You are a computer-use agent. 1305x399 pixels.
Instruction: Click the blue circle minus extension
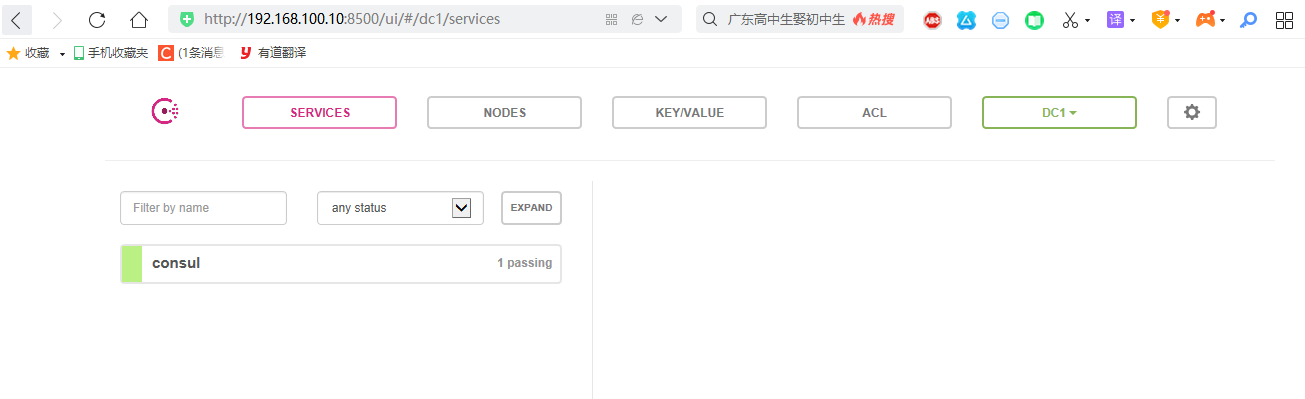(x=1000, y=19)
